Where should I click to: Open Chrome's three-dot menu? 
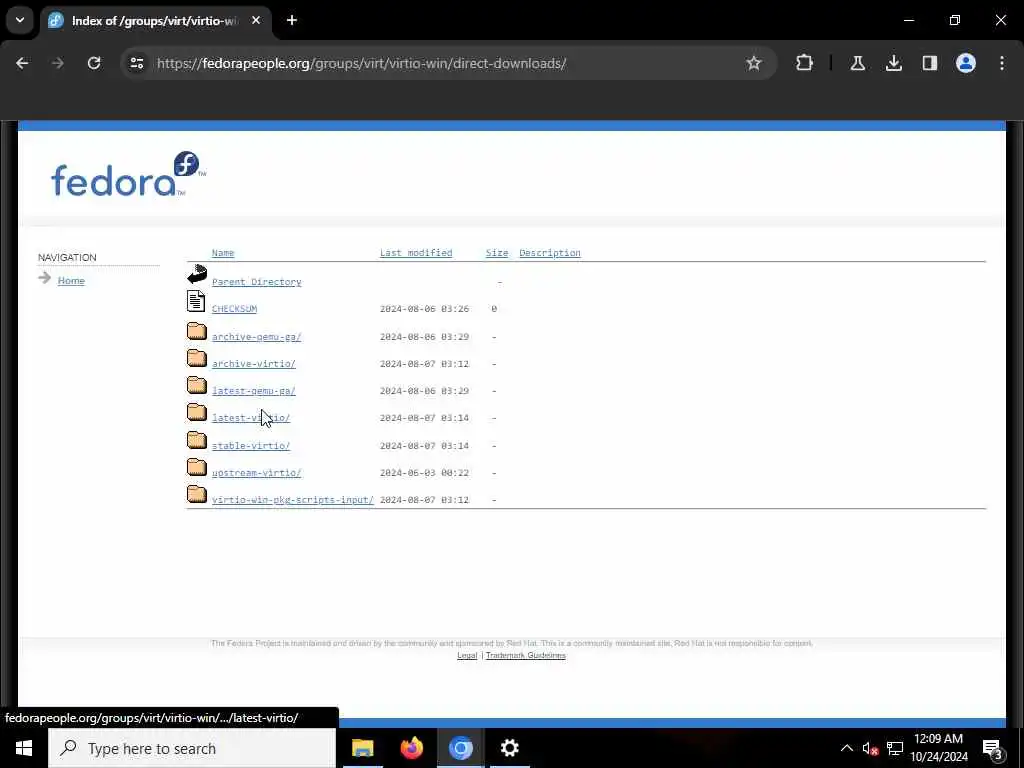pyautogui.click(x=1002, y=63)
